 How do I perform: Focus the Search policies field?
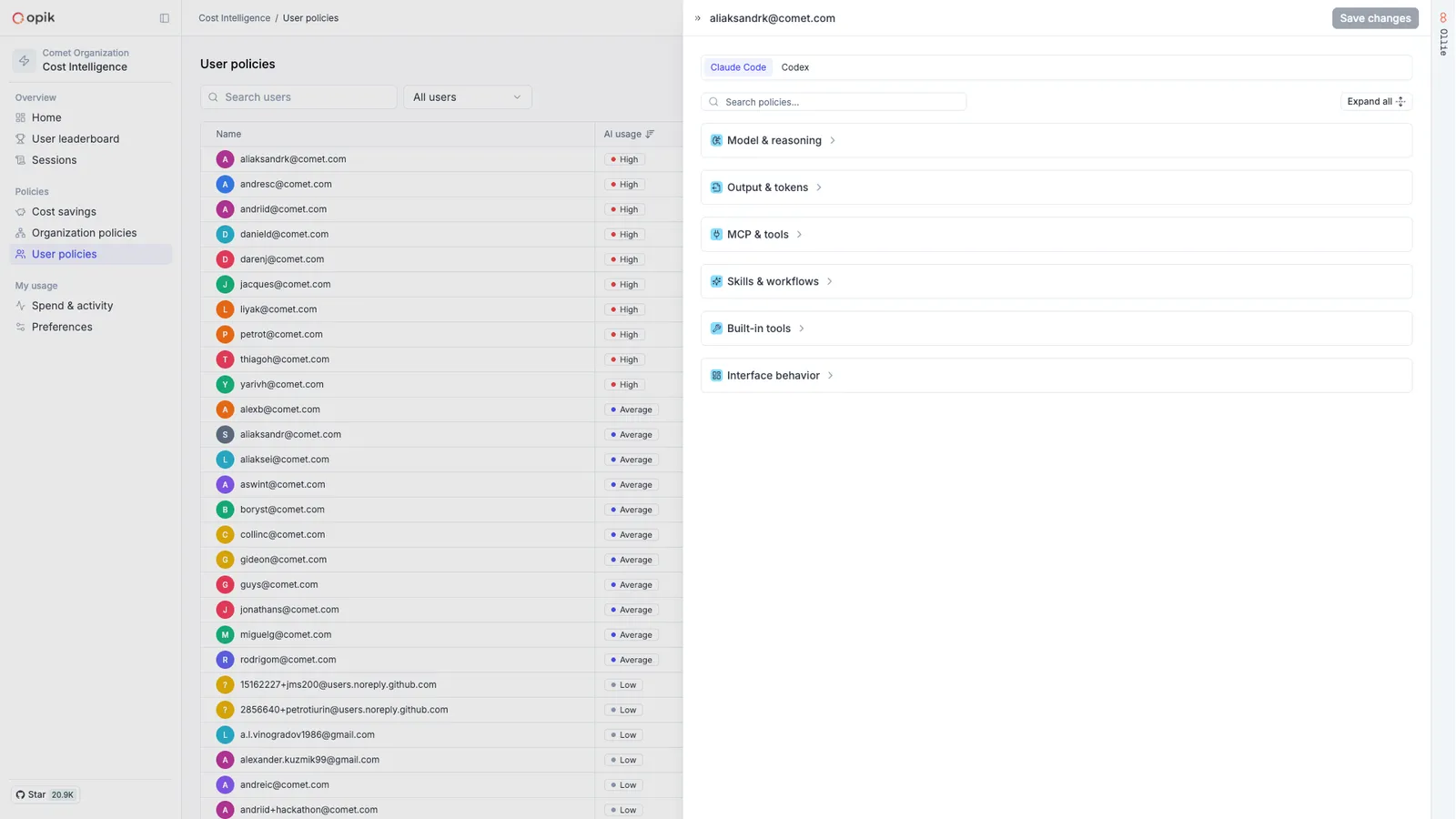(x=834, y=102)
